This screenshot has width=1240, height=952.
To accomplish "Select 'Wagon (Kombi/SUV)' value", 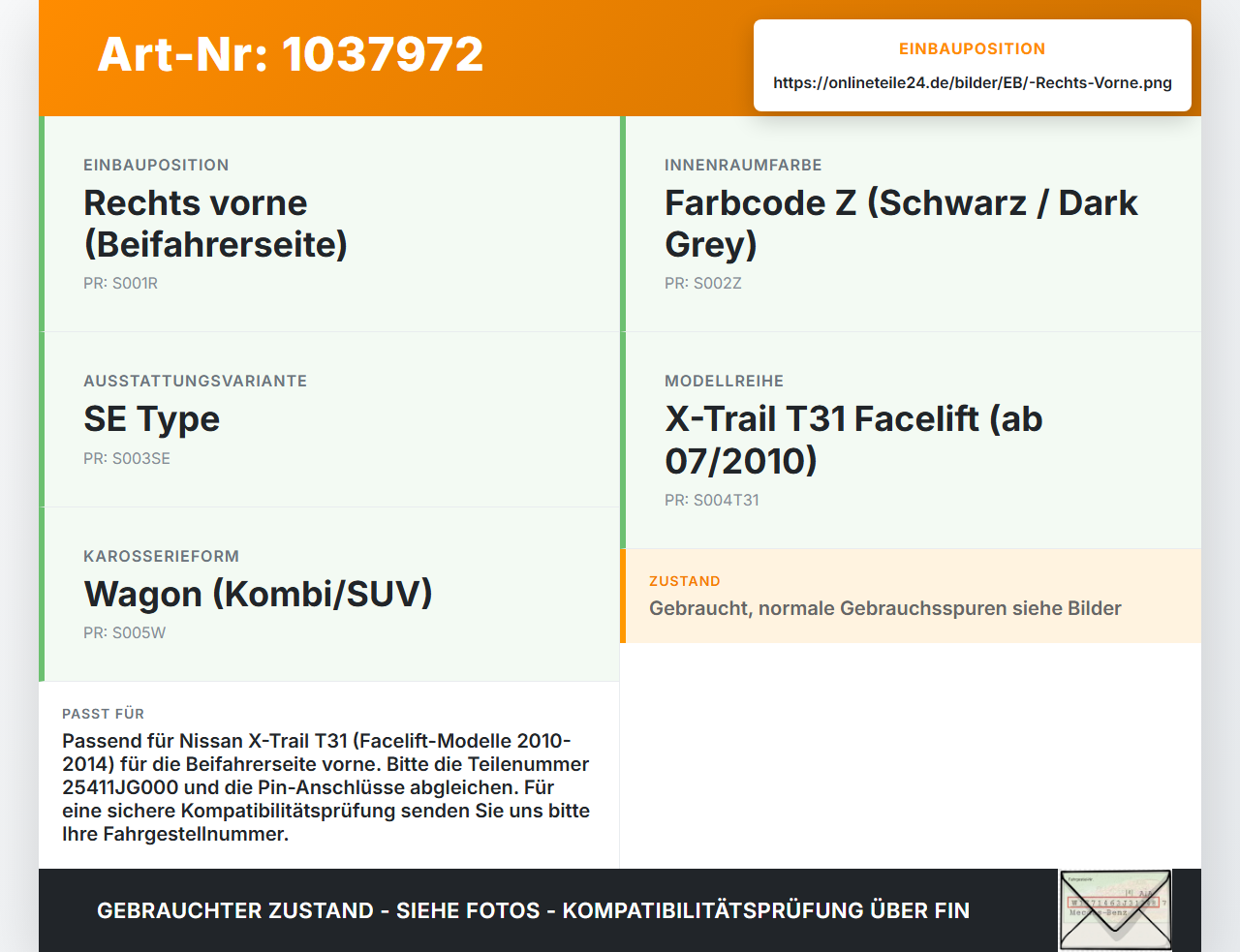I will [258, 594].
